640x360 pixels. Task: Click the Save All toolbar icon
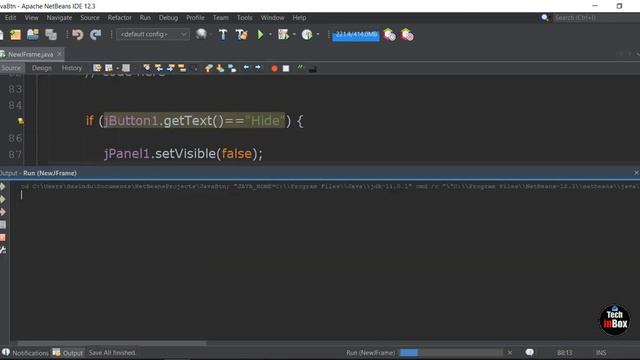51,35
